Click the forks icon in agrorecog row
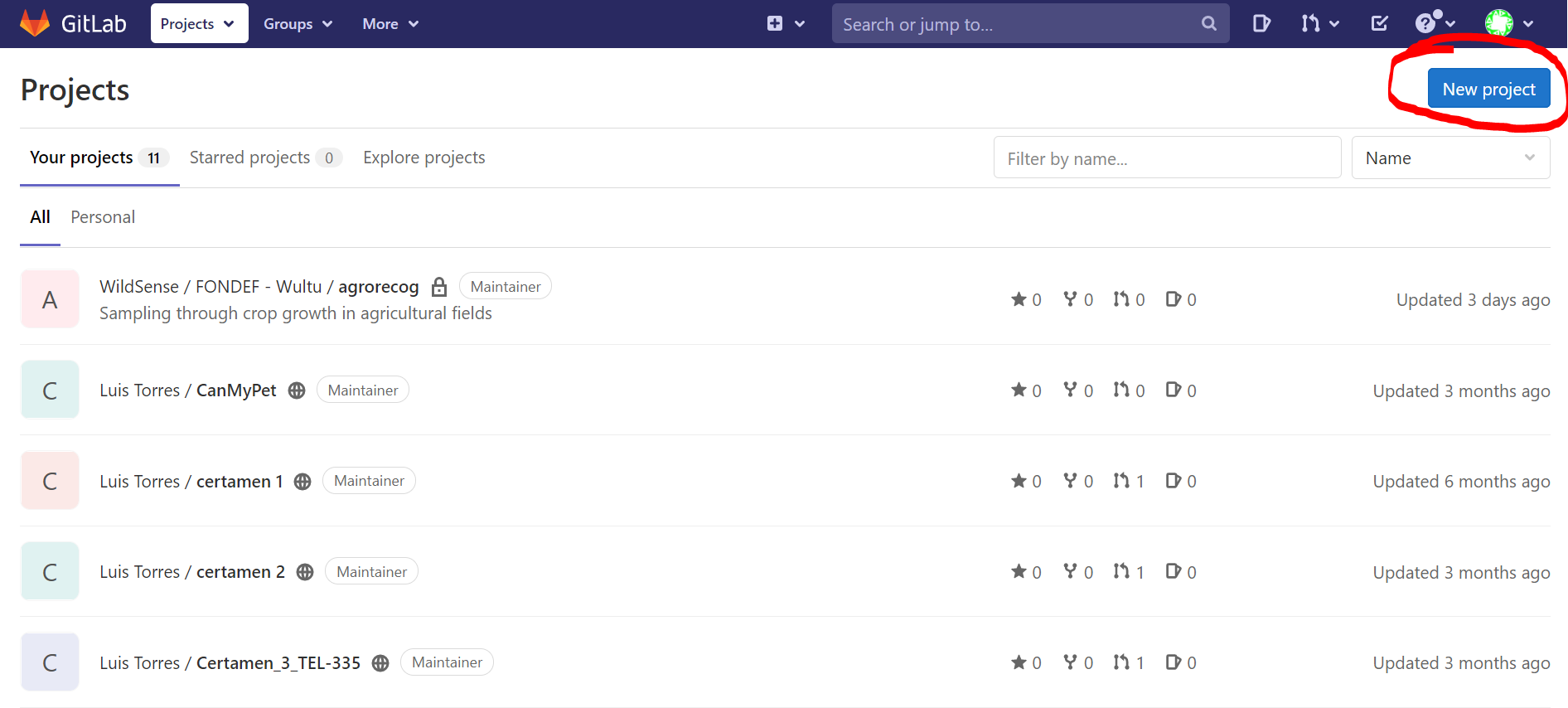Image resolution: width=1568 pixels, height=708 pixels. click(x=1070, y=299)
